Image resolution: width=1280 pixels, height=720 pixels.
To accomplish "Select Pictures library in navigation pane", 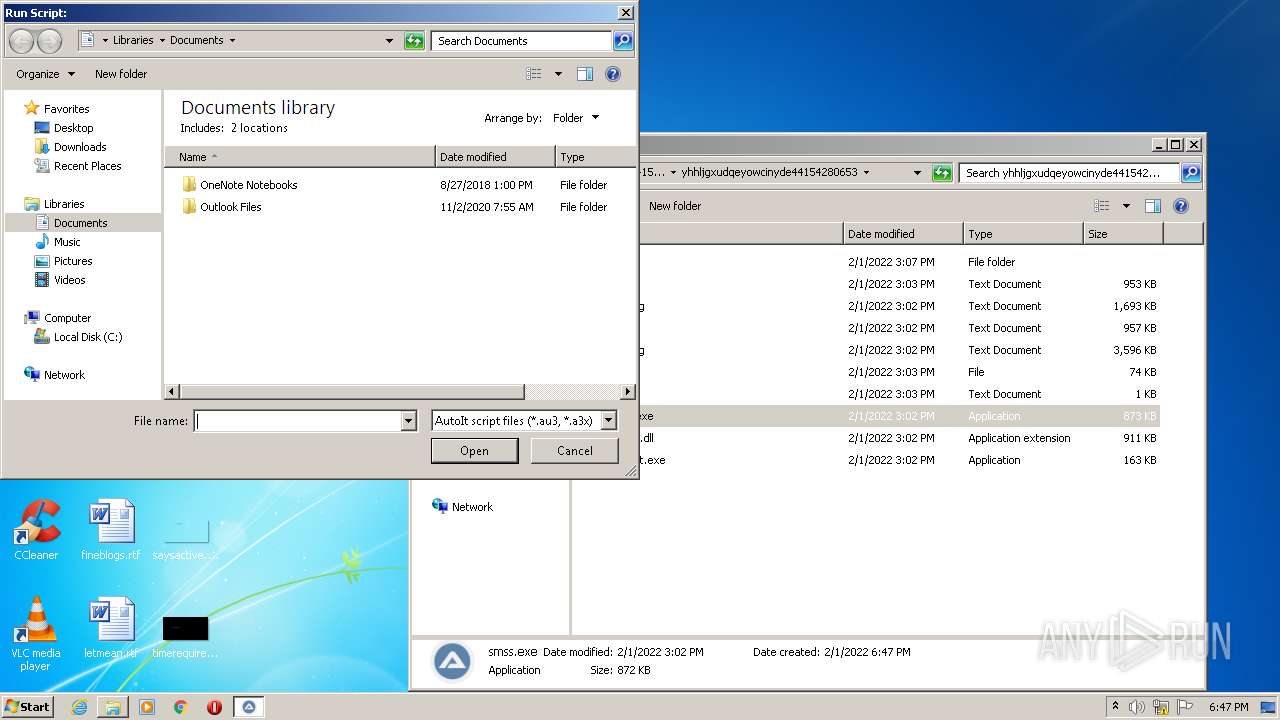I will (73, 261).
